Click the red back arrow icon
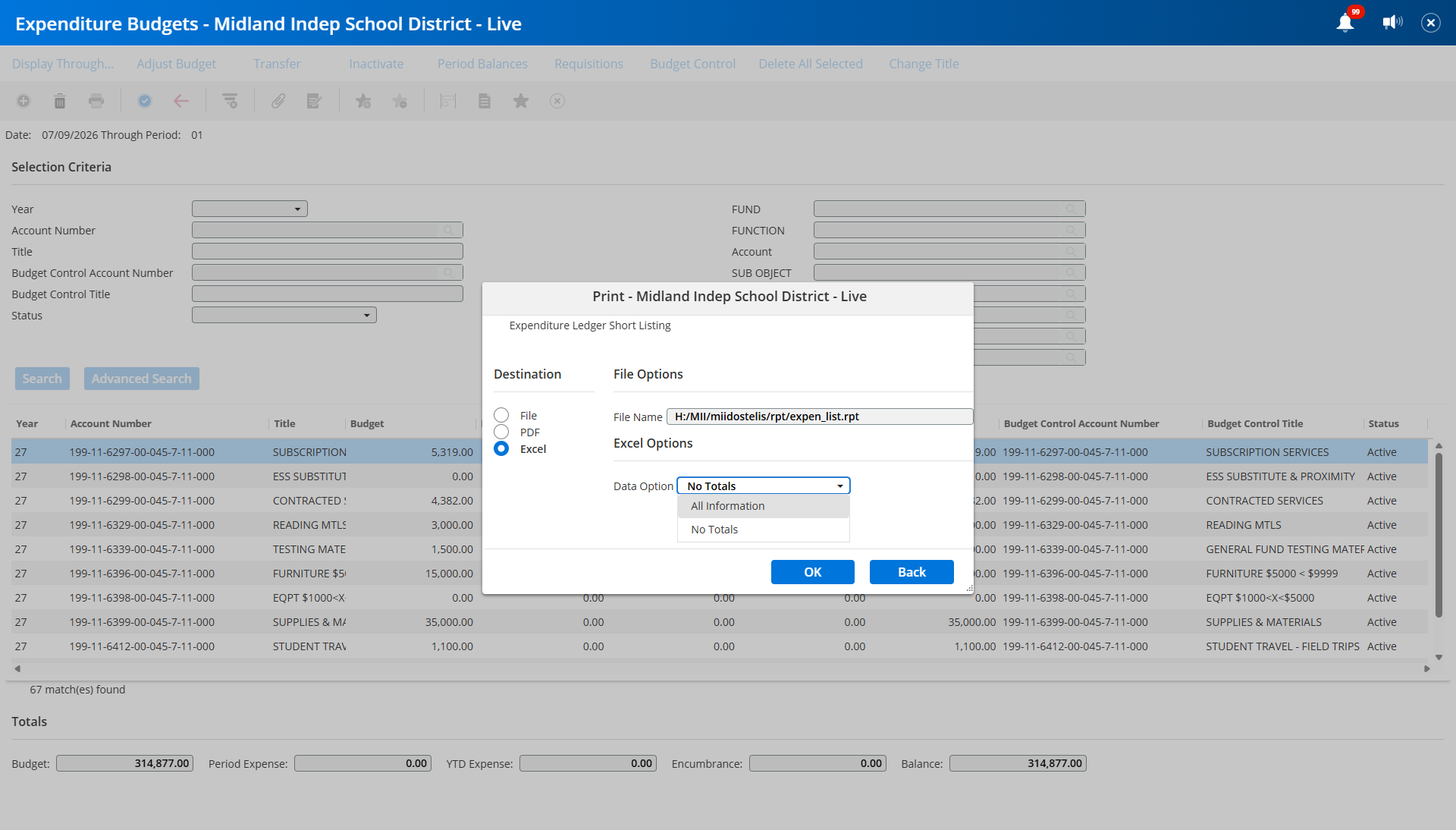The width and height of the screenshot is (1456, 830). click(181, 101)
